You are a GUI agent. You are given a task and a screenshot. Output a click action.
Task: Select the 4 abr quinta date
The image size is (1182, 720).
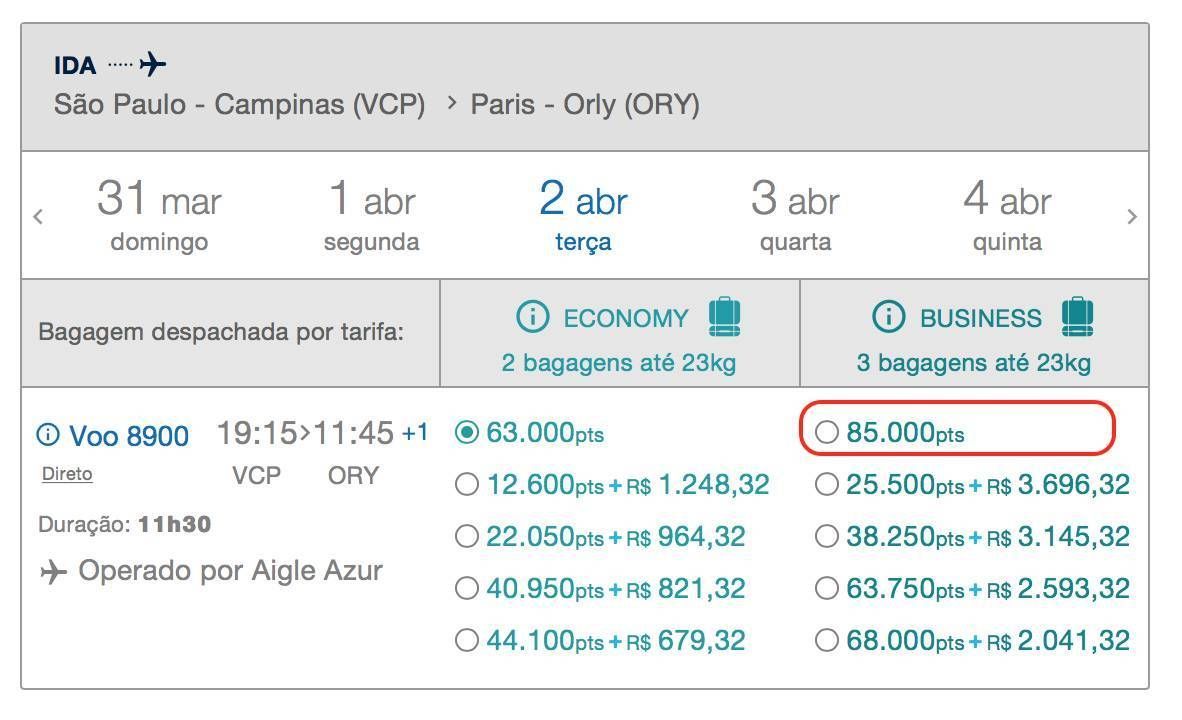coord(1007,216)
